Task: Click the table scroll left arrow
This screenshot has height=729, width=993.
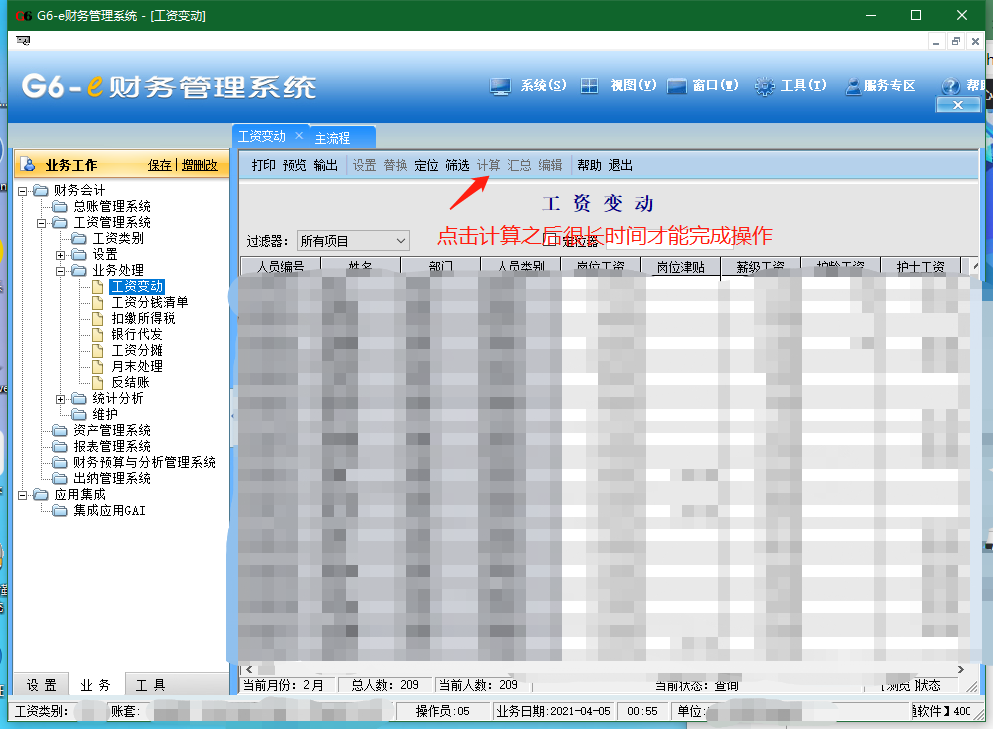Action: (250, 669)
